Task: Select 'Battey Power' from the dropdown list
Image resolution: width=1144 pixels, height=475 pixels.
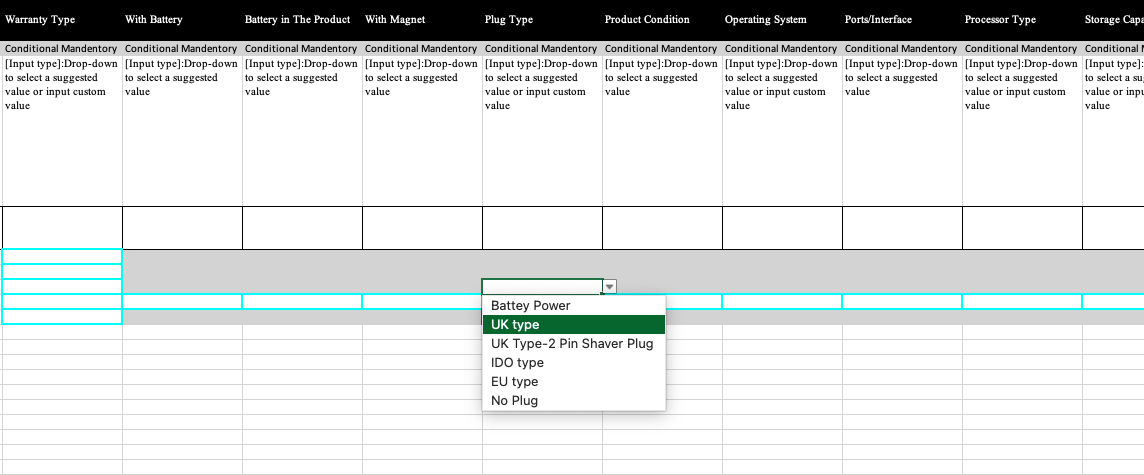Action: click(530, 306)
